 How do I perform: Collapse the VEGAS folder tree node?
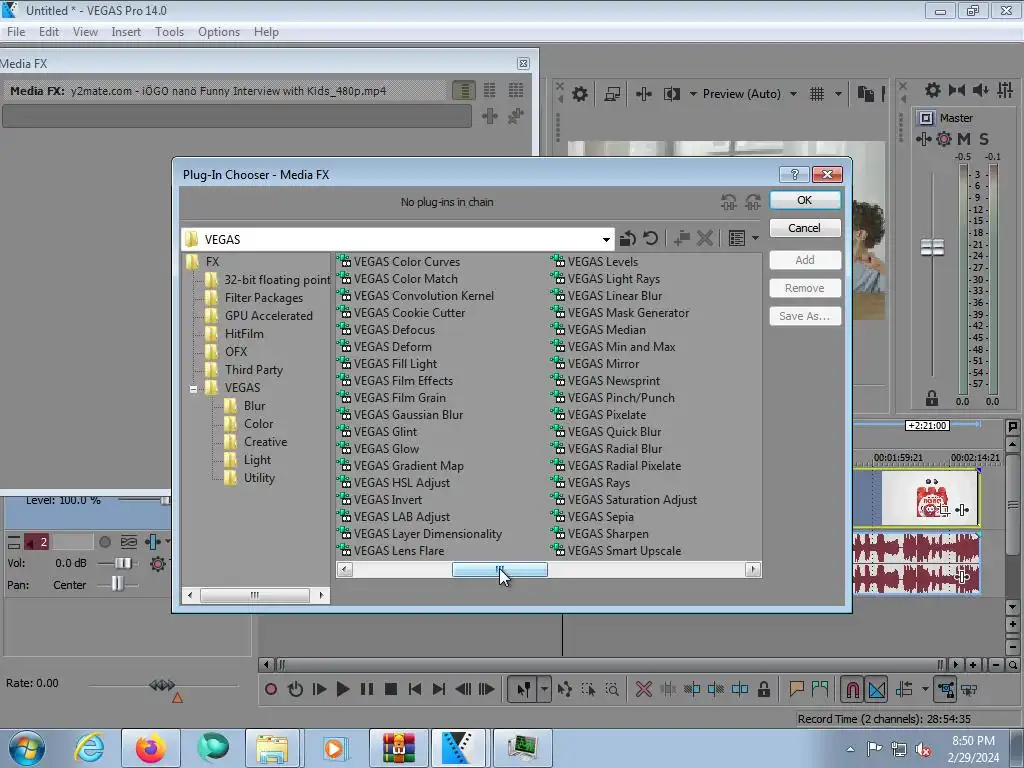193,389
